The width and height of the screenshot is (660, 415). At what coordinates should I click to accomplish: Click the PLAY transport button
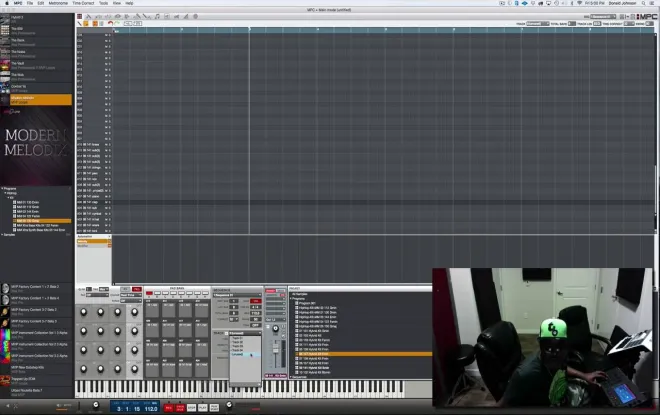click(x=202, y=407)
